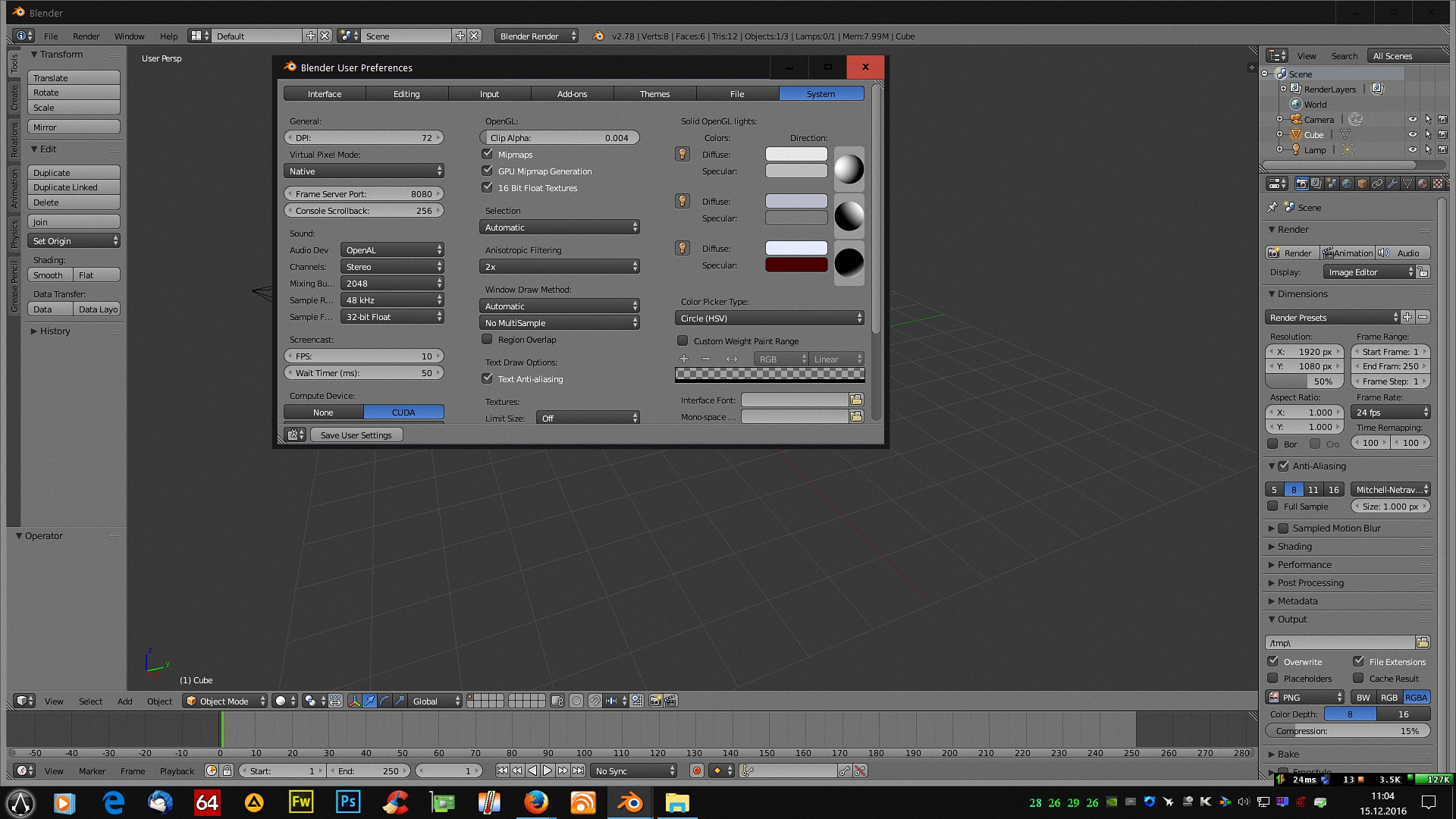Viewport: 1456px width, 819px height.
Task: Enable Region Overlap checkbox
Action: tap(488, 340)
